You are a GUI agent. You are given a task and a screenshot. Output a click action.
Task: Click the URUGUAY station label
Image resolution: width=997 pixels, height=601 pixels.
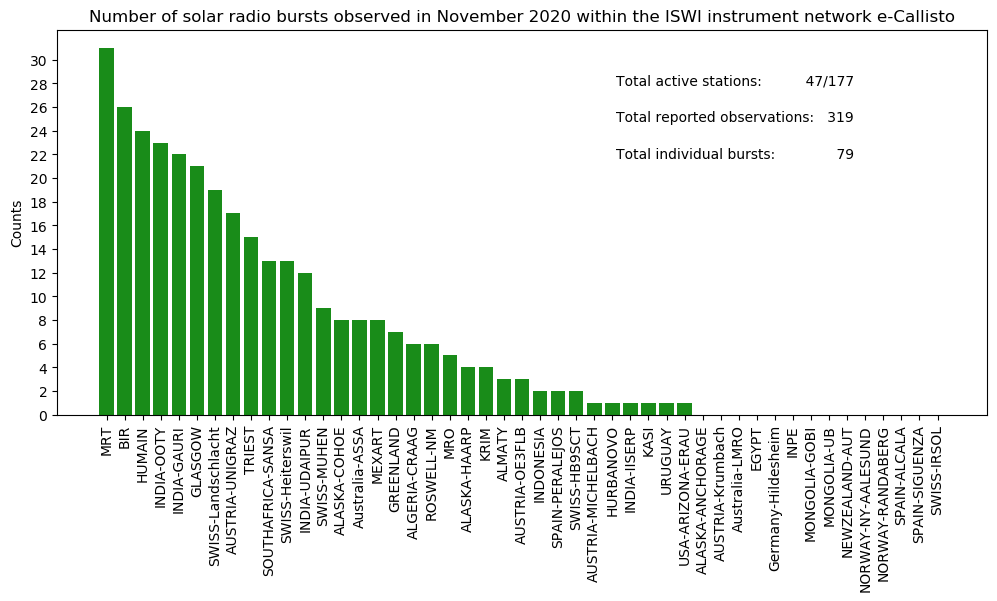click(665, 461)
